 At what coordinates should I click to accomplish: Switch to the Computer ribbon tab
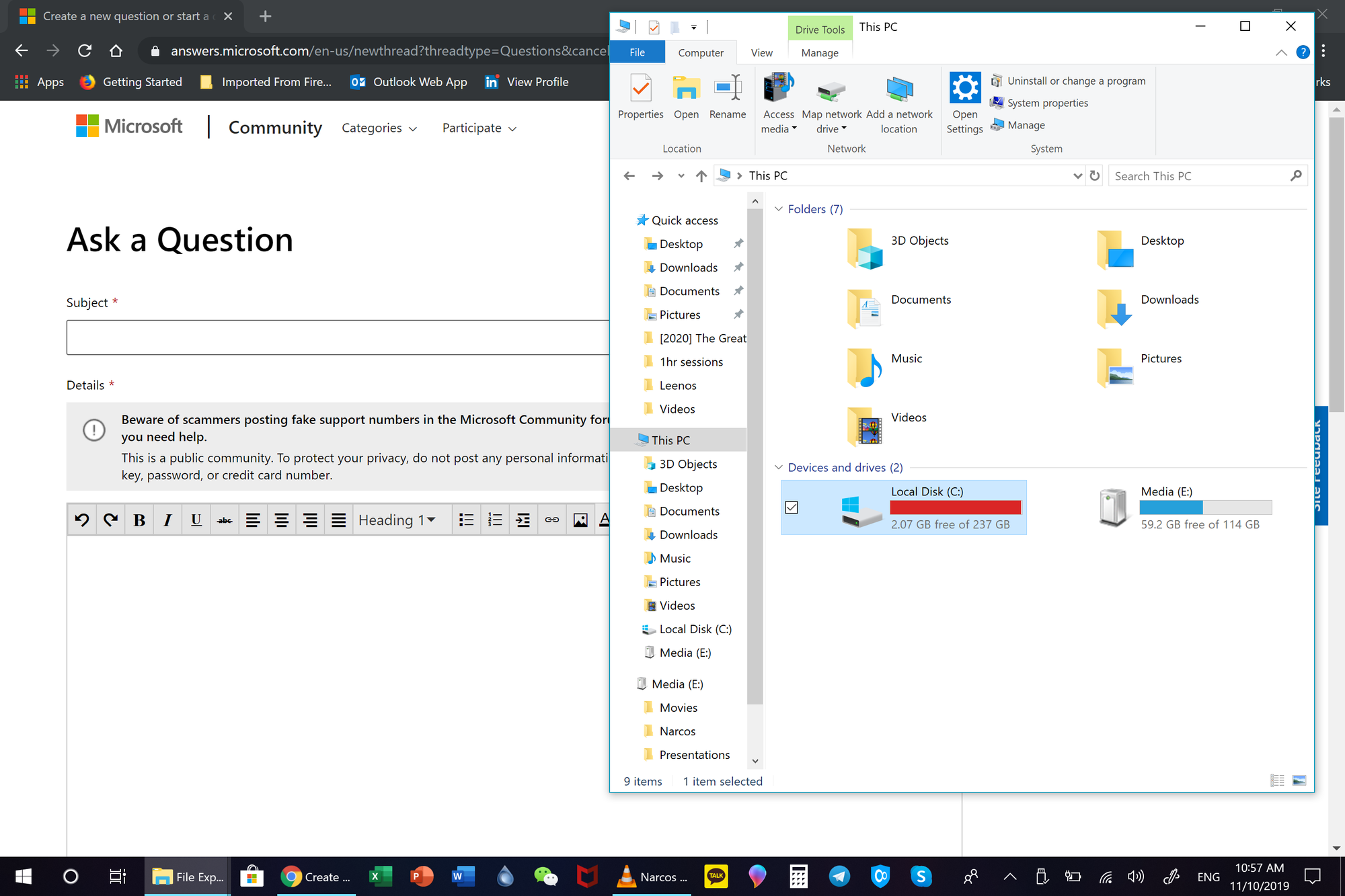(701, 52)
